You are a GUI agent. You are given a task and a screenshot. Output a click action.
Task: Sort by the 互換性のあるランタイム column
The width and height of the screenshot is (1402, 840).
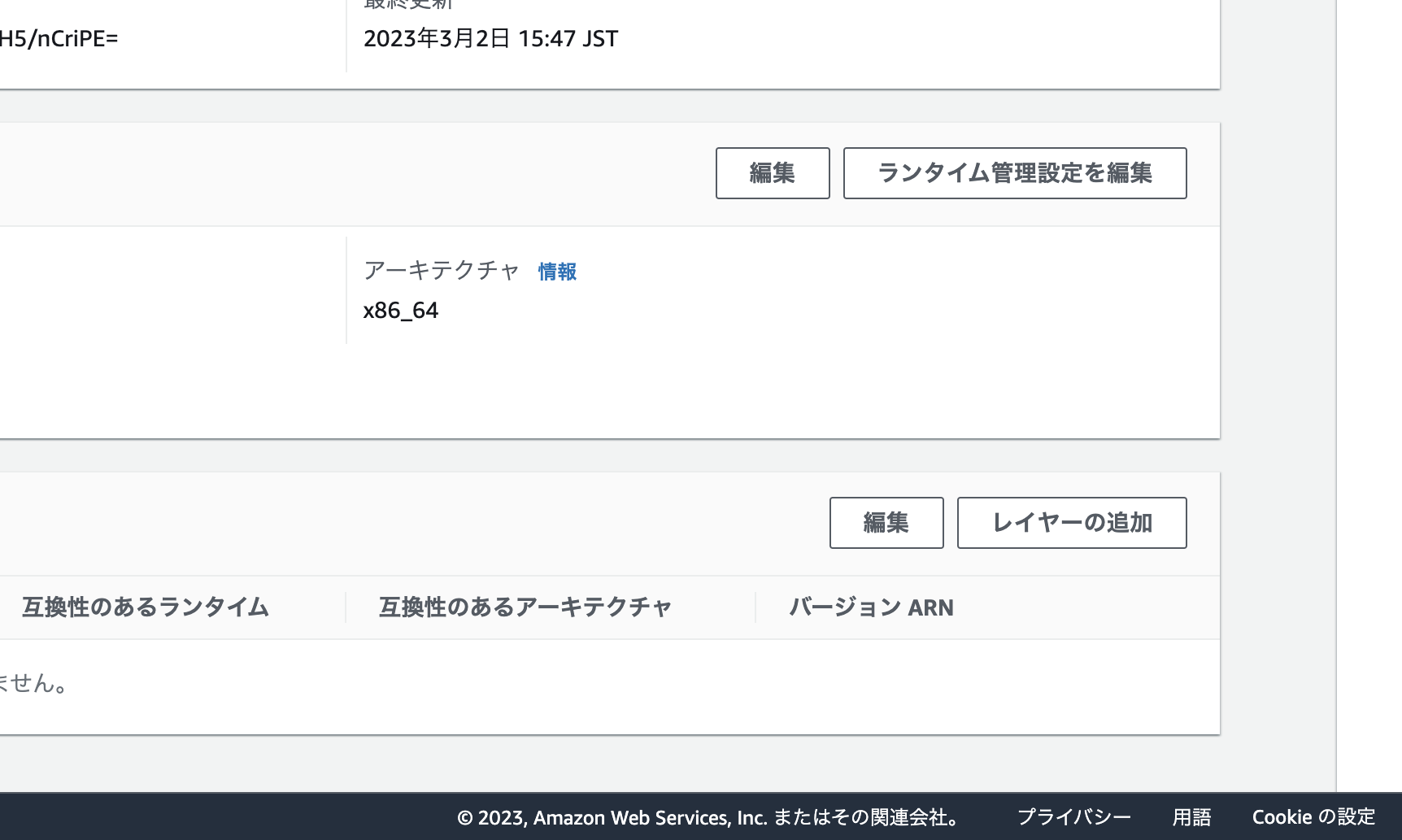[x=145, y=607]
